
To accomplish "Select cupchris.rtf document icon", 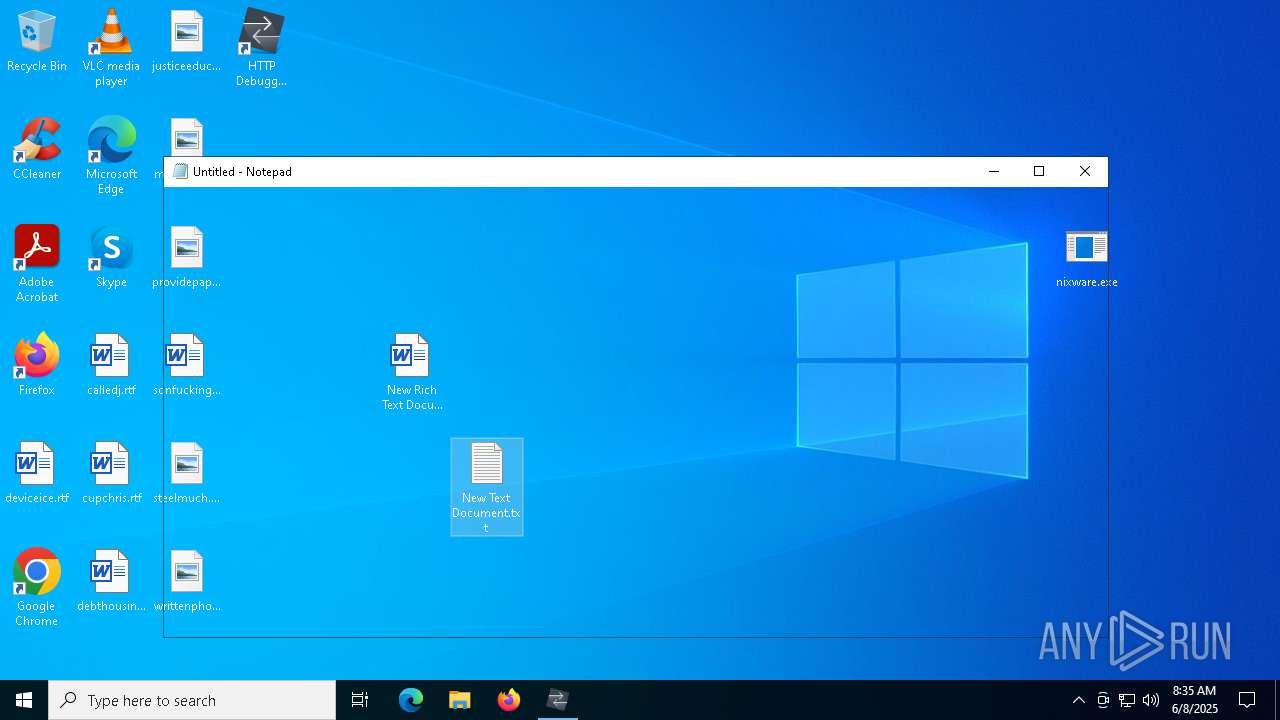I will tap(111, 474).
